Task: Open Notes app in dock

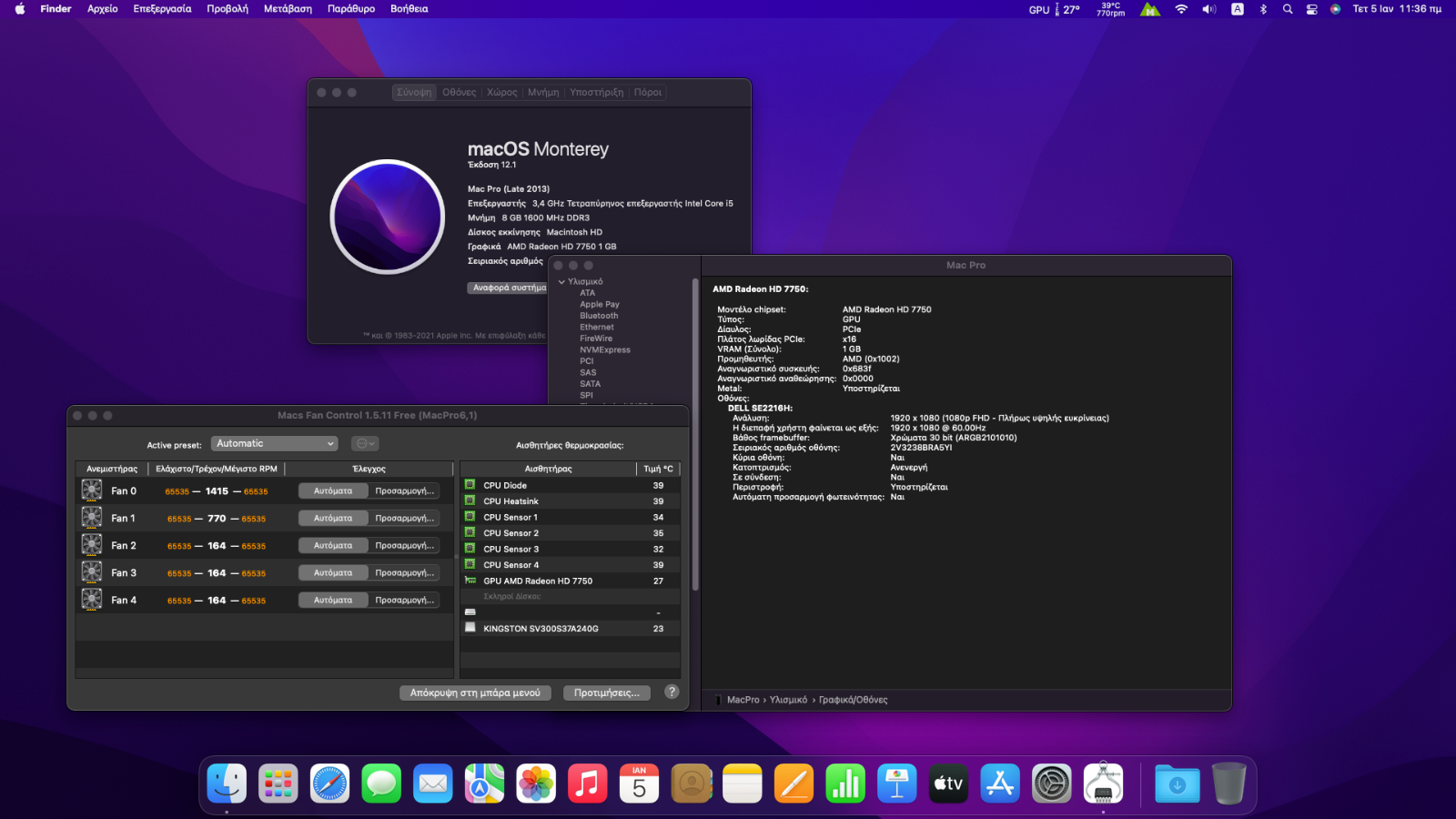Action: 743,784
